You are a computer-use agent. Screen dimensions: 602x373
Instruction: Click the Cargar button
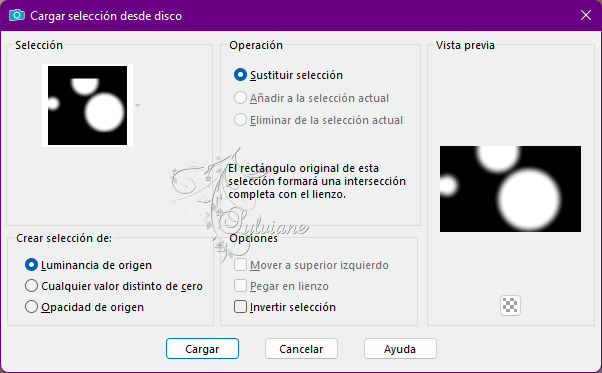202,349
